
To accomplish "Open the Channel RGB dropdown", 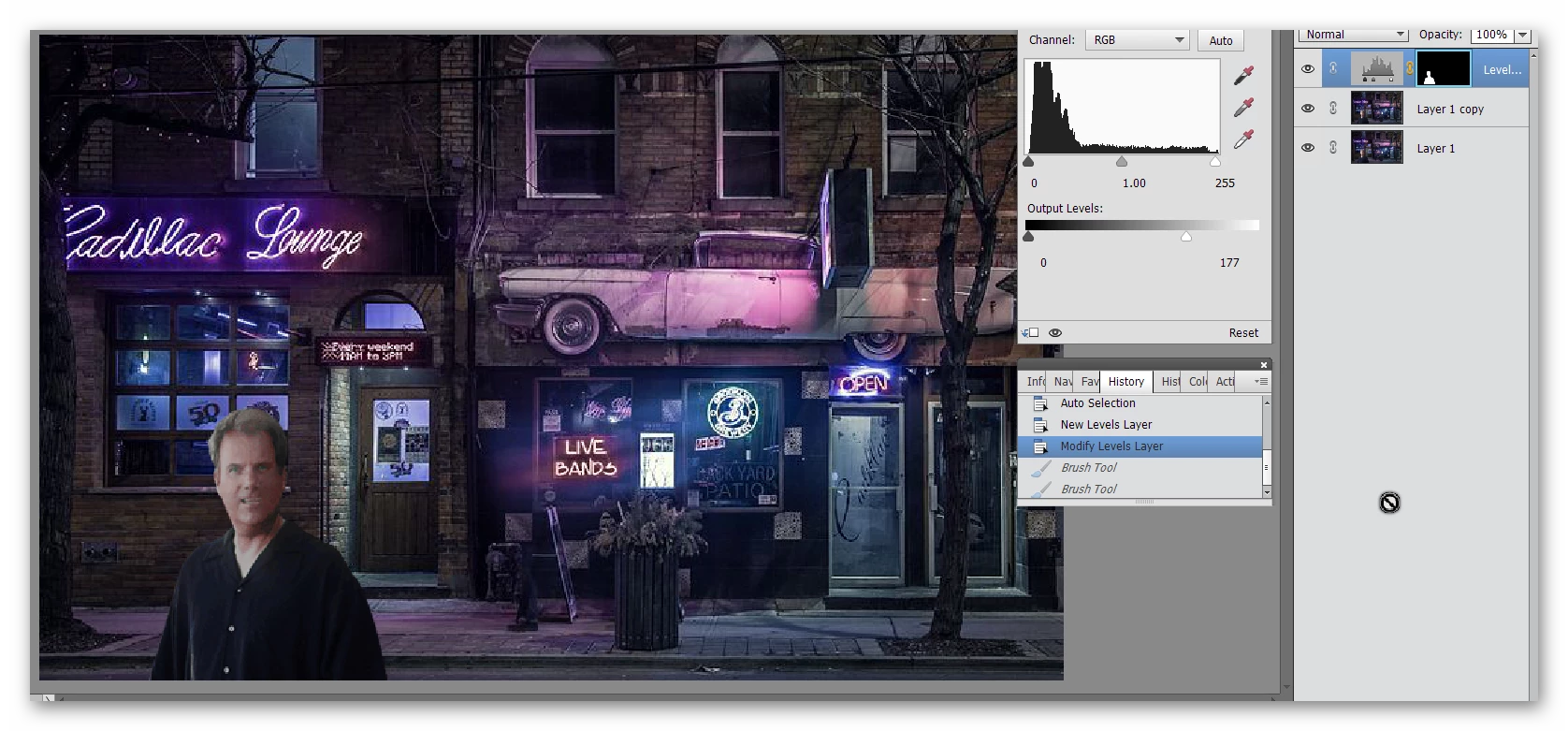I will tap(1138, 40).
